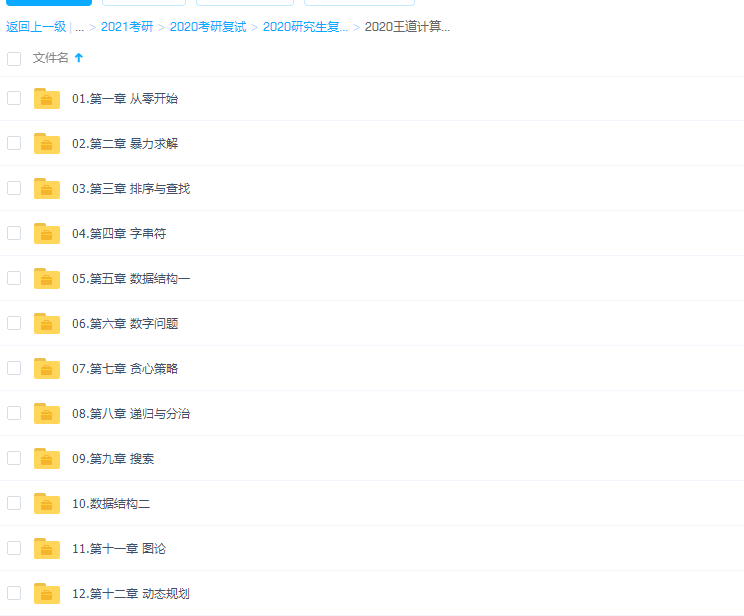Sort by clicking the 文件名 arrow

point(79,58)
